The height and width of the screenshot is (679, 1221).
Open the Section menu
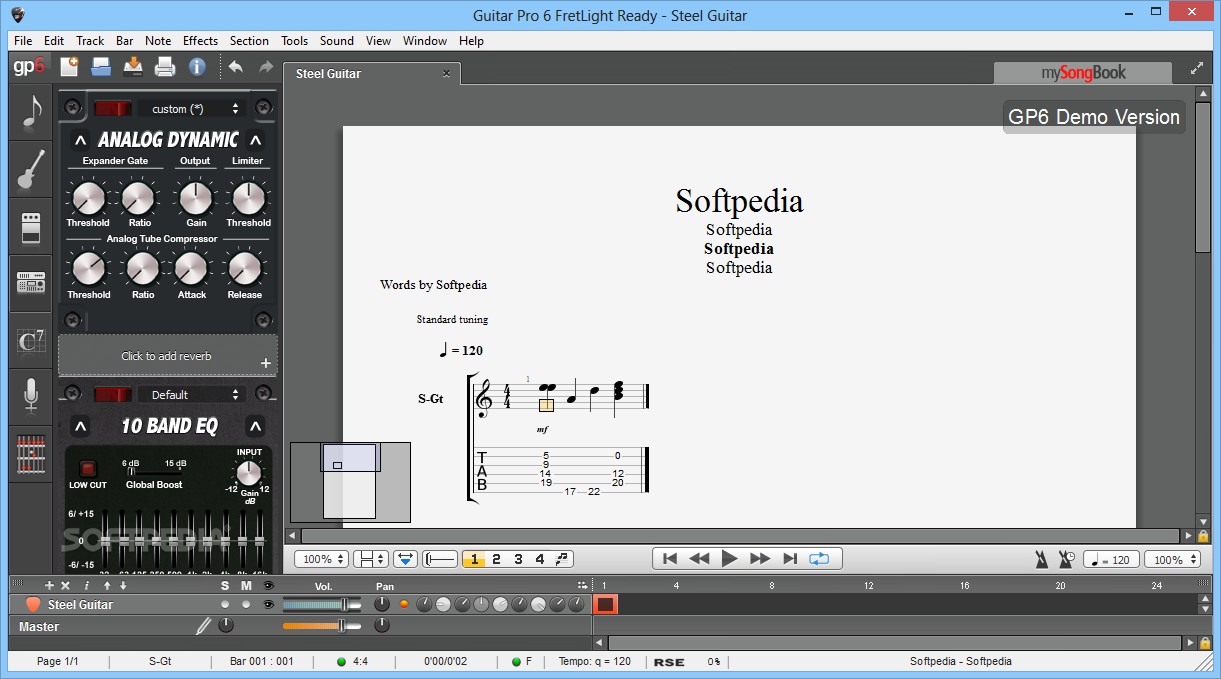[x=249, y=41]
